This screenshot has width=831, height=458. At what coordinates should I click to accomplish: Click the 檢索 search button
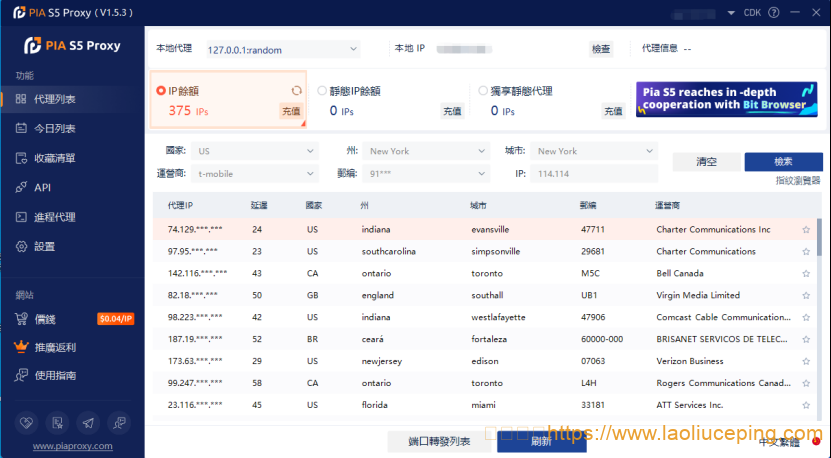point(783,162)
